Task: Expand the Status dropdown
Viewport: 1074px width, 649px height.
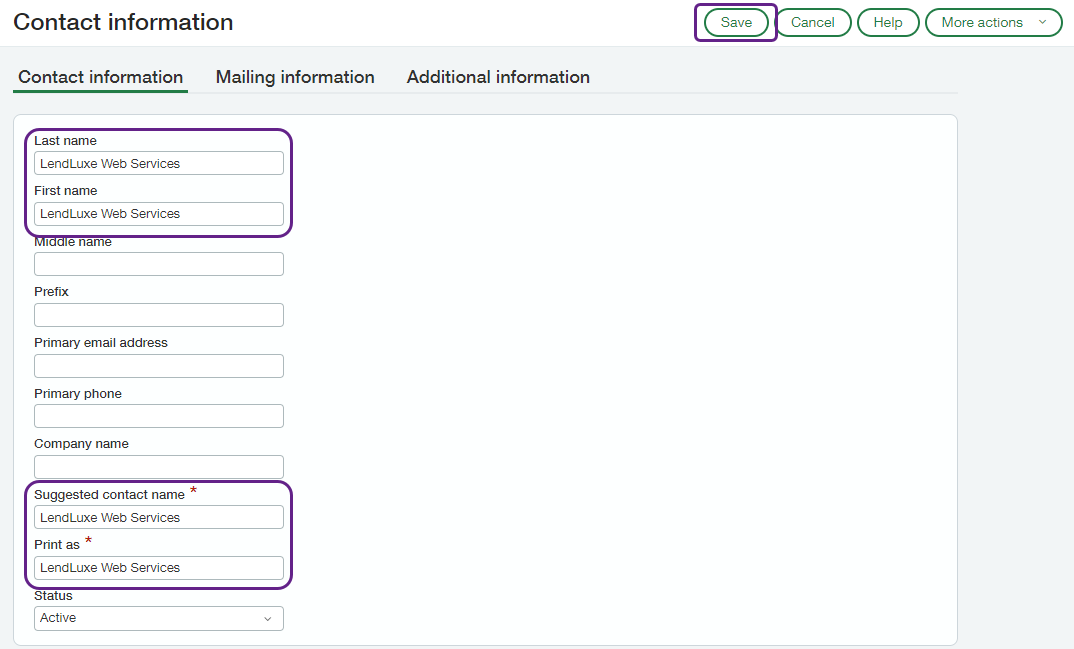Action: click(x=158, y=618)
